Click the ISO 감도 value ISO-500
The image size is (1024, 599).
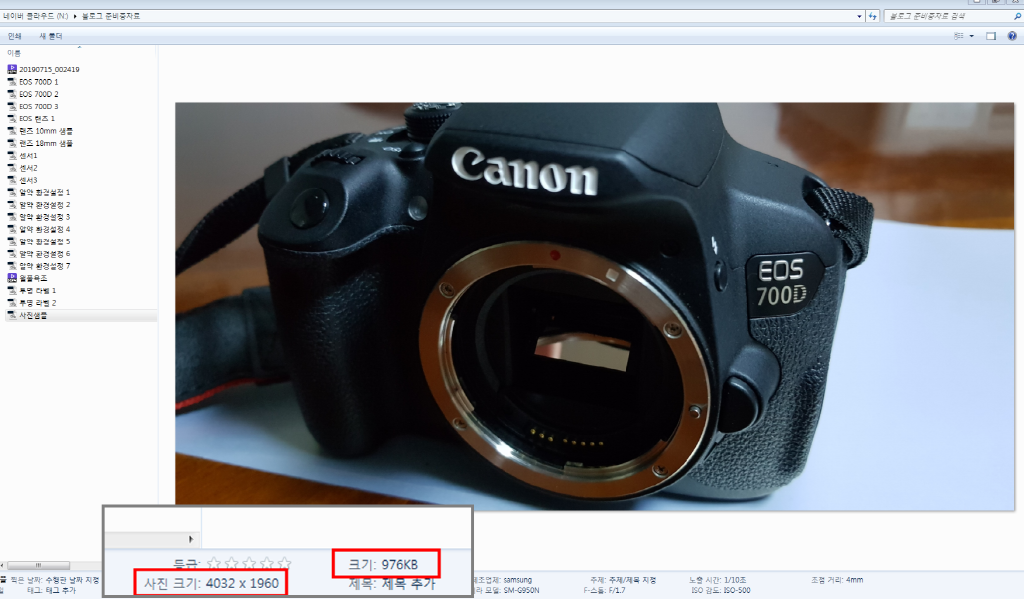736,591
